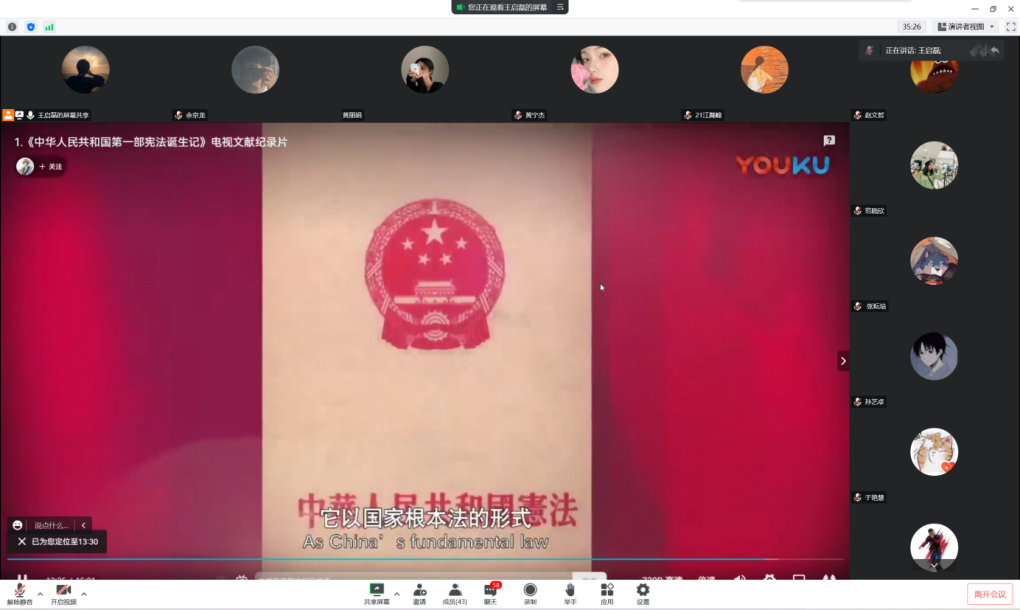Expand audio options arrow beside mute button
Image resolution: width=1020 pixels, height=610 pixels.
[x=40, y=594]
